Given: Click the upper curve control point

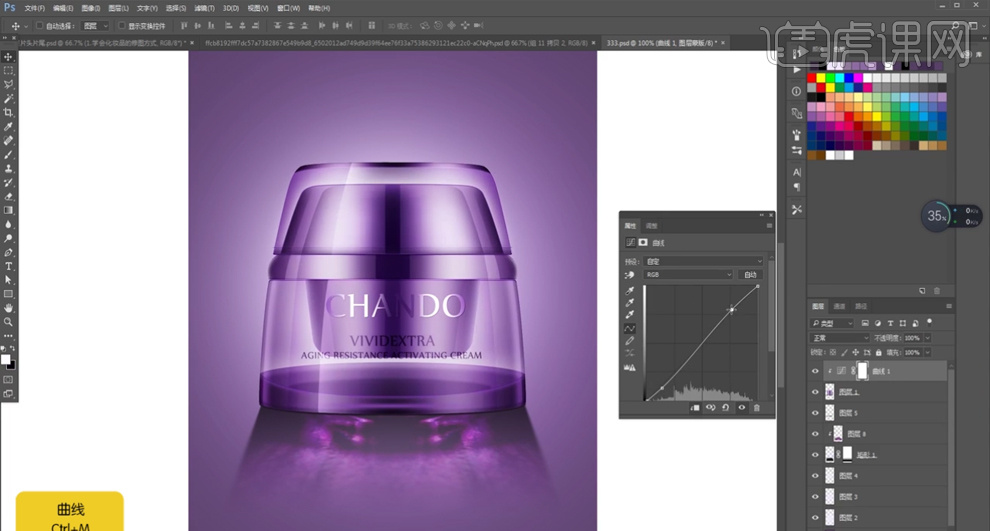Looking at the screenshot, I should (732, 309).
